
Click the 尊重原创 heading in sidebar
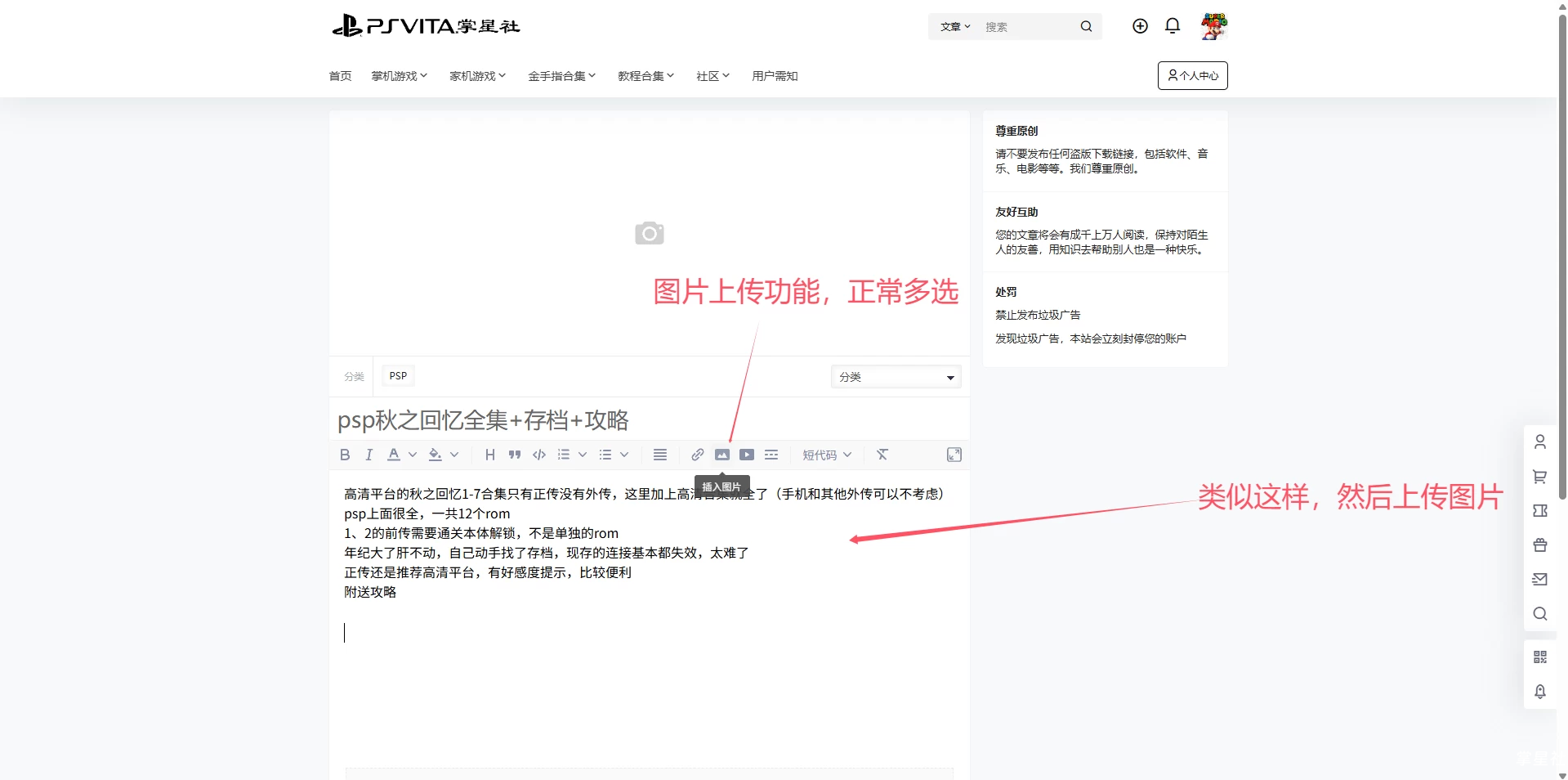click(x=1016, y=131)
